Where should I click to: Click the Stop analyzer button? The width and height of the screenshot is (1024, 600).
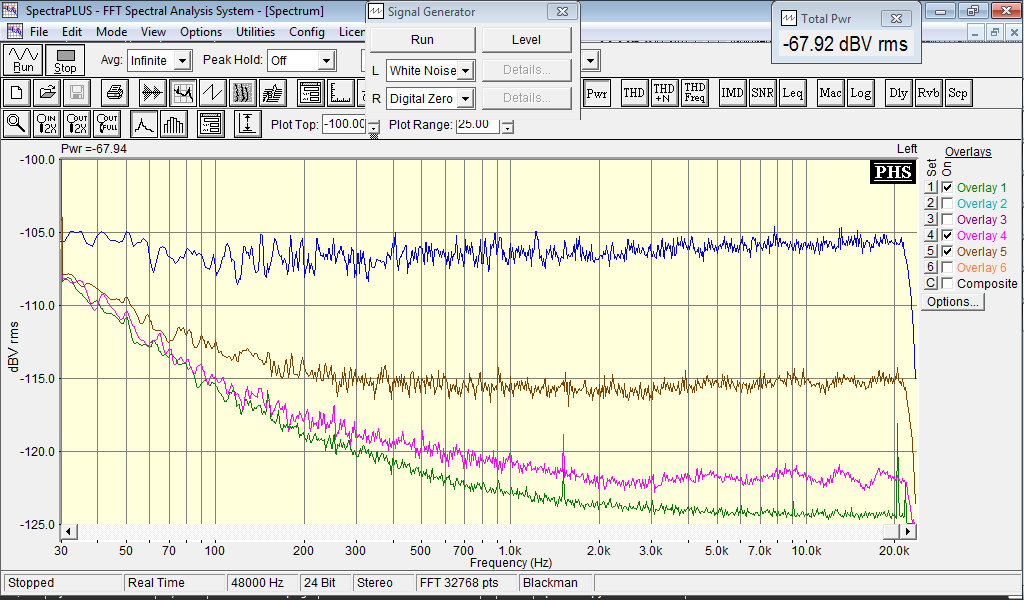point(65,60)
